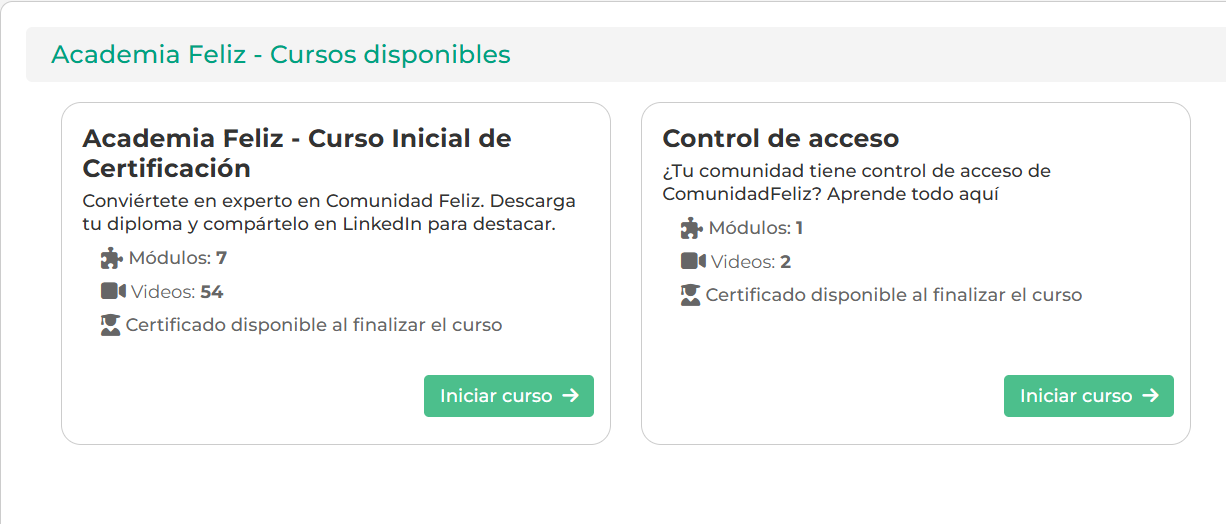Click the Módulos: 7 label
This screenshot has height=524, width=1226.
178,258
